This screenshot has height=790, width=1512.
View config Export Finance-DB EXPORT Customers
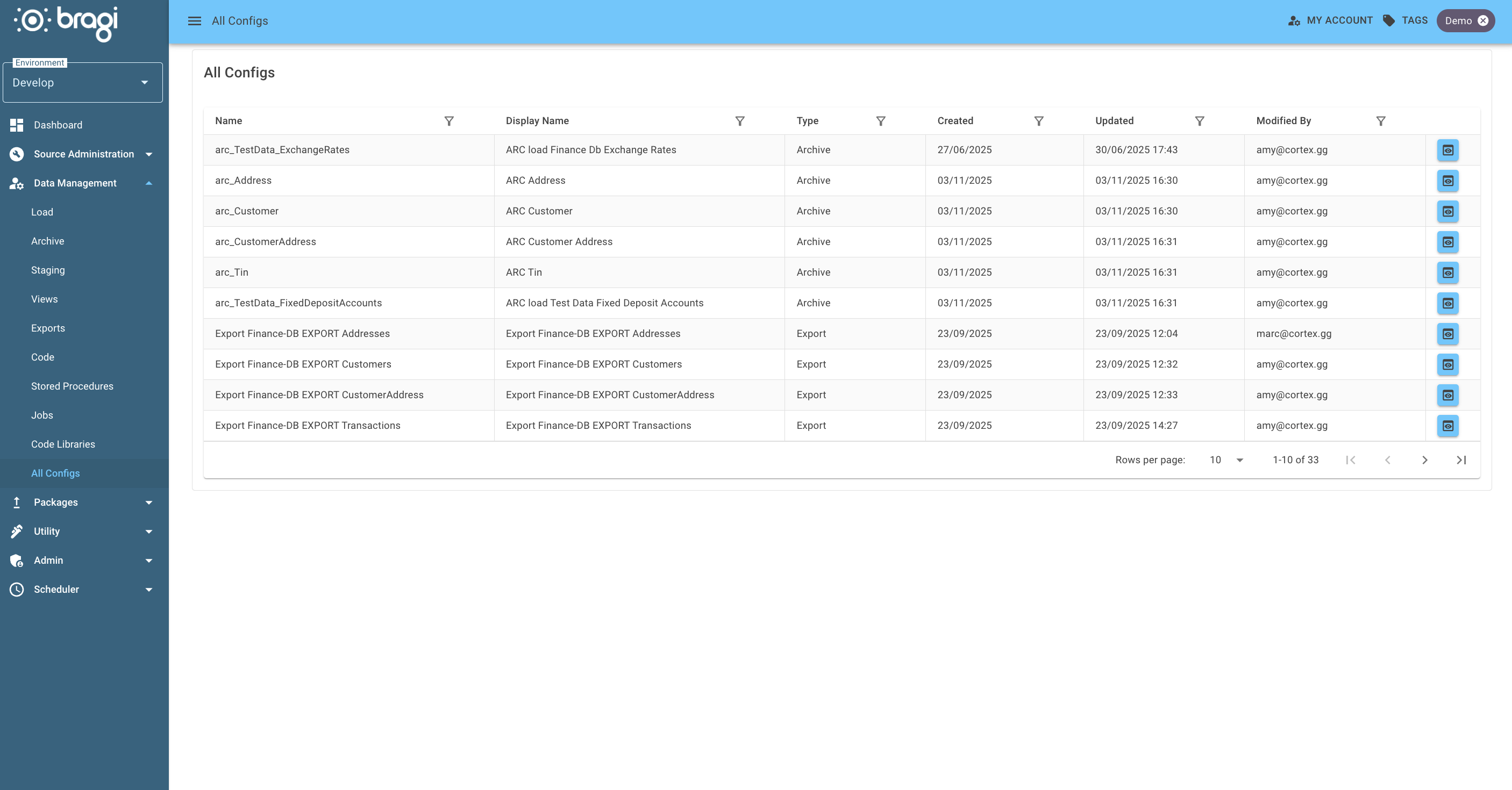coord(1448,364)
